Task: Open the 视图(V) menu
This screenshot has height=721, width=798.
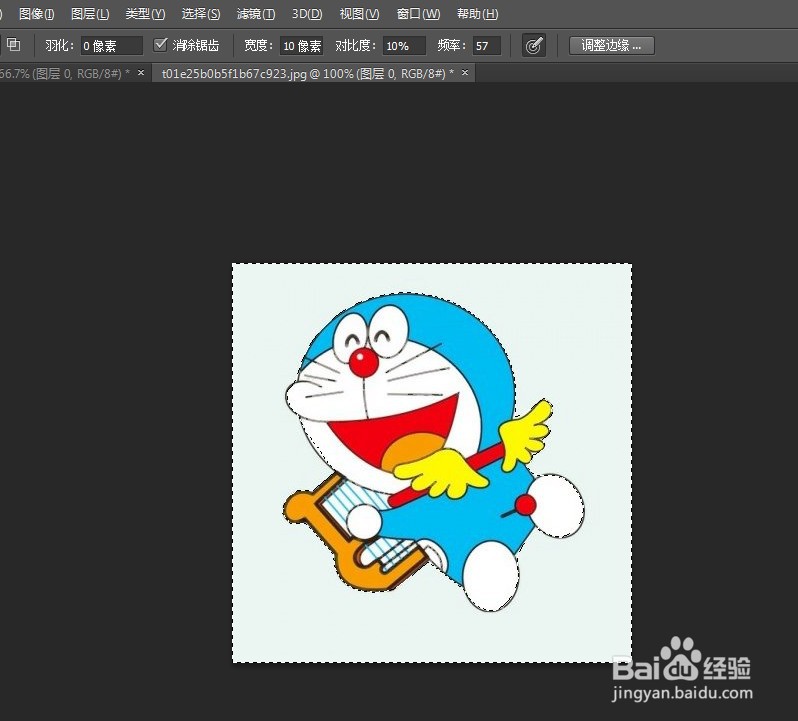Action: pyautogui.click(x=359, y=14)
